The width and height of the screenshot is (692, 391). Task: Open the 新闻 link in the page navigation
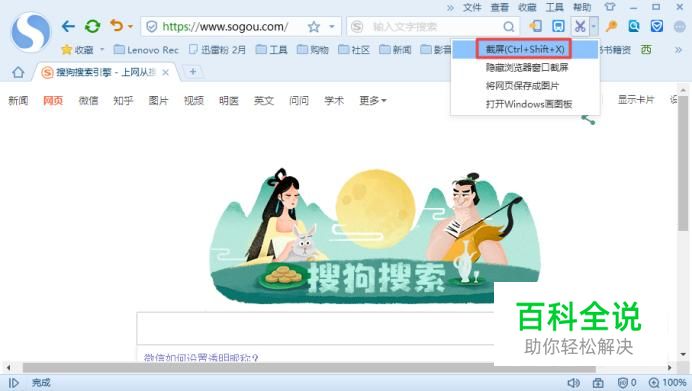pos(18,101)
